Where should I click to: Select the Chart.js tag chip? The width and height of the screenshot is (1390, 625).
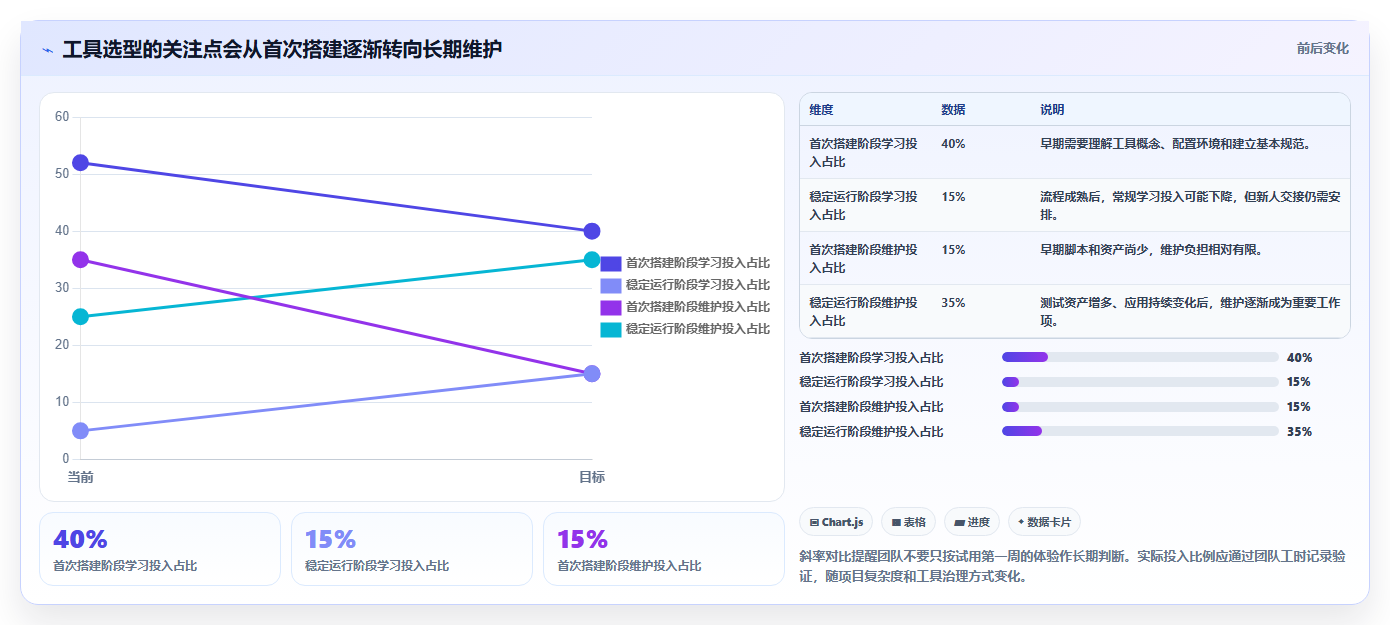836,522
